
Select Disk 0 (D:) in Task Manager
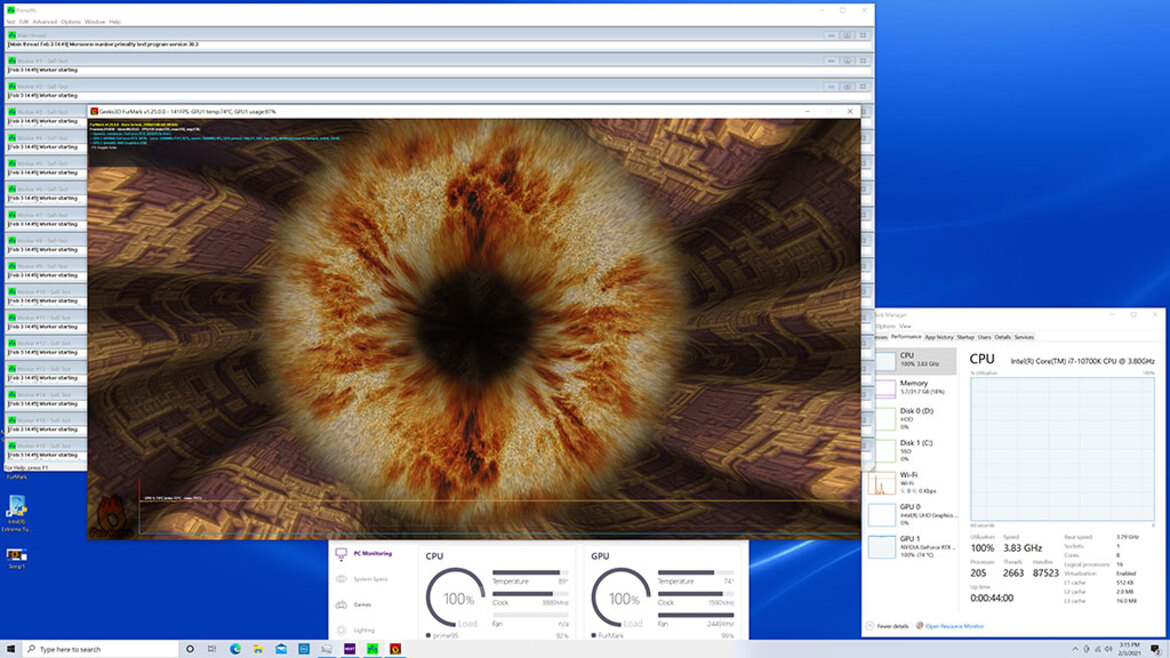coord(916,419)
